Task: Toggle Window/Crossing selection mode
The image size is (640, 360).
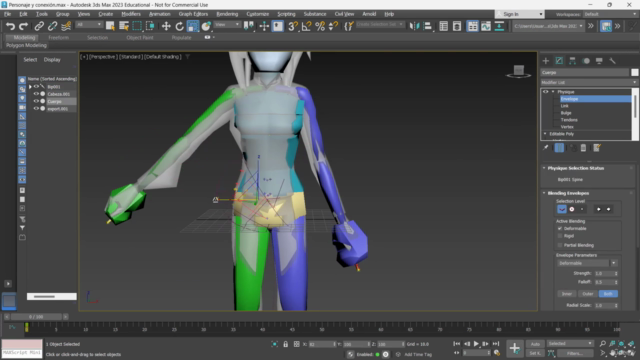Action: coord(150,26)
